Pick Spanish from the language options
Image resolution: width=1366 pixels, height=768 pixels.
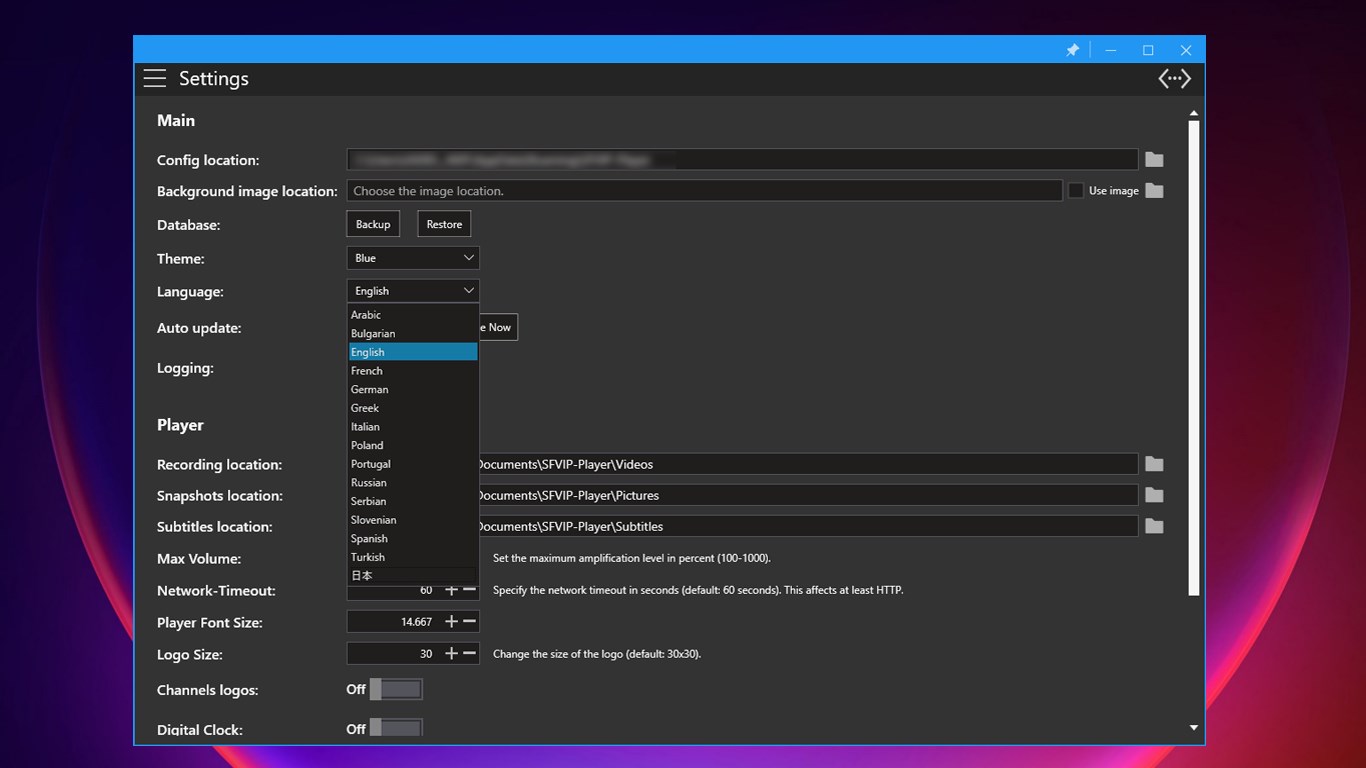[x=369, y=538]
